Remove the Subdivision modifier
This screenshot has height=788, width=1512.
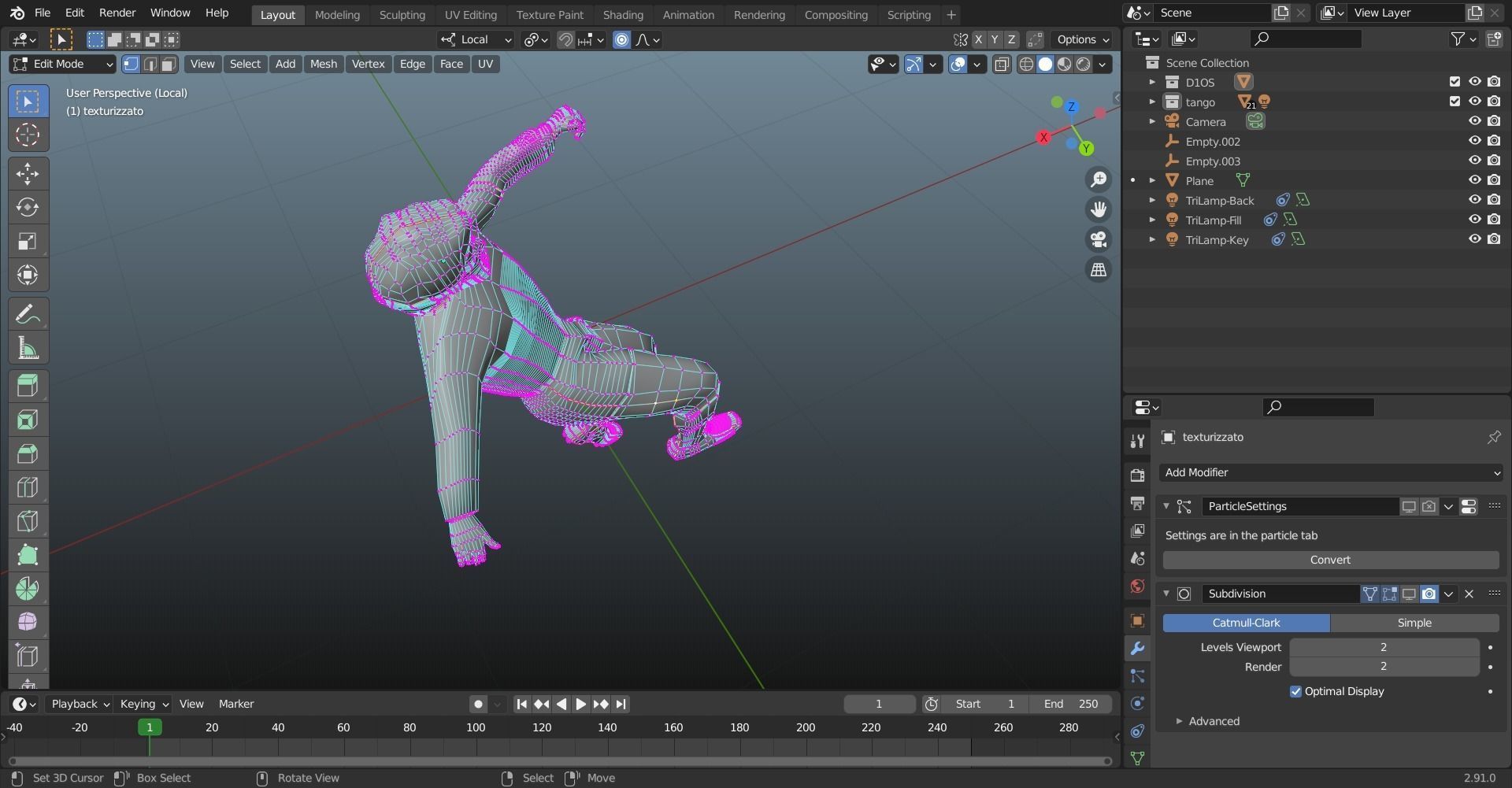(x=1469, y=594)
